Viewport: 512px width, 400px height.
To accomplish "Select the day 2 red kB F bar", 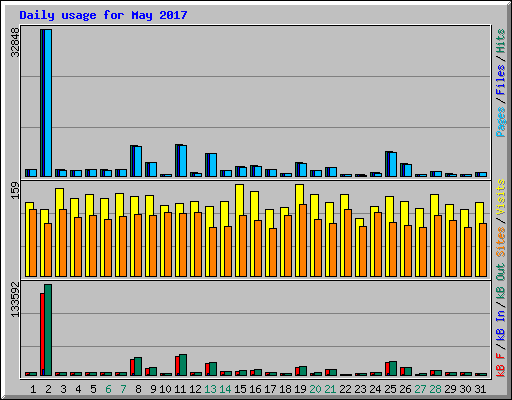I will click(x=42, y=334).
